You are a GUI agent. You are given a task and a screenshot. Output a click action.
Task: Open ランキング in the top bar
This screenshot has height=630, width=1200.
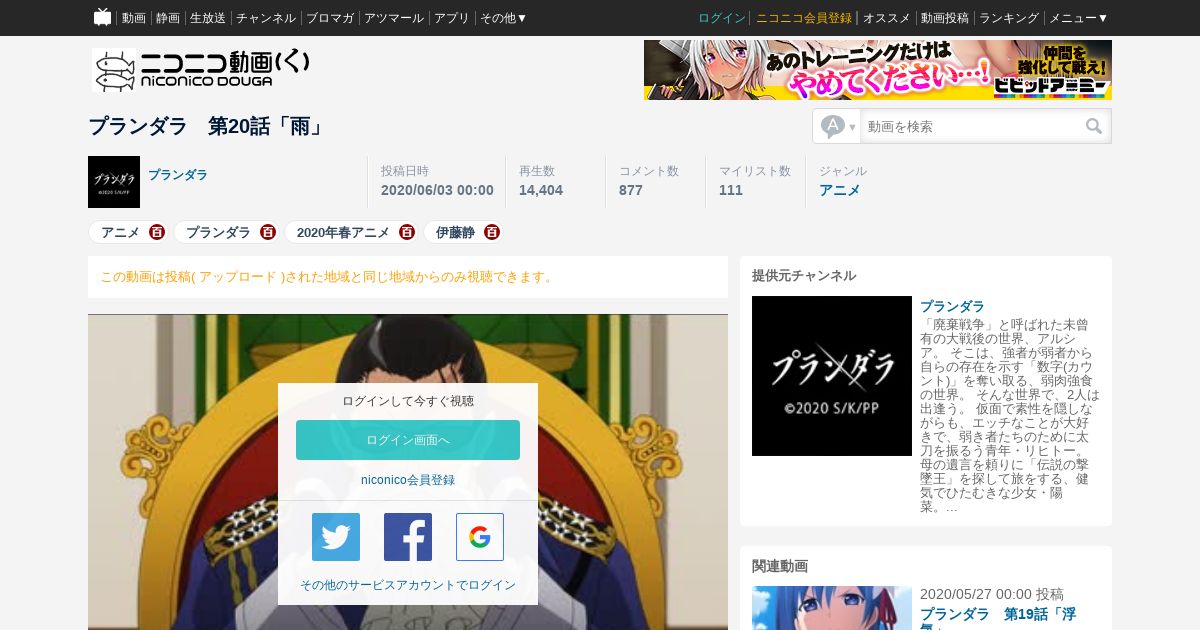pos(1009,18)
